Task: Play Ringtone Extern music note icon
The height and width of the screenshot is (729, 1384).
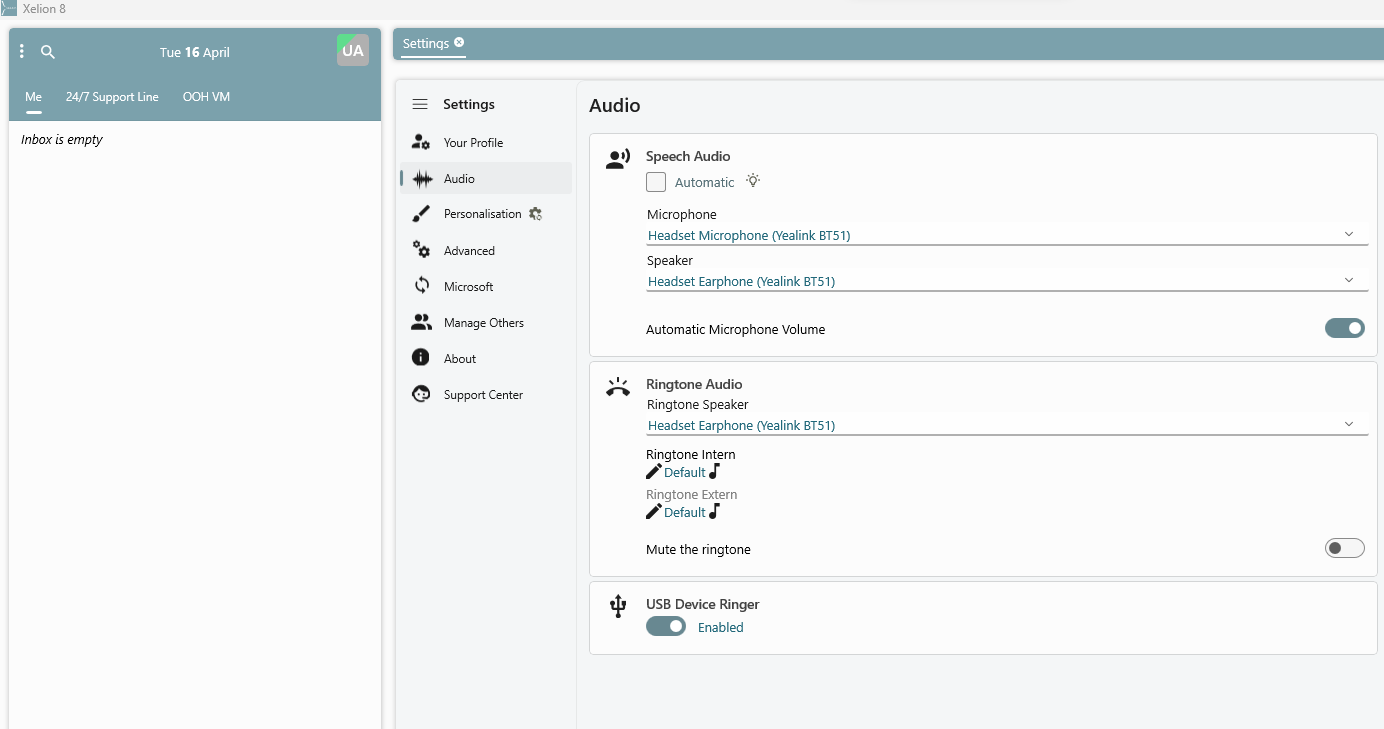Action: pyautogui.click(x=714, y=512)
